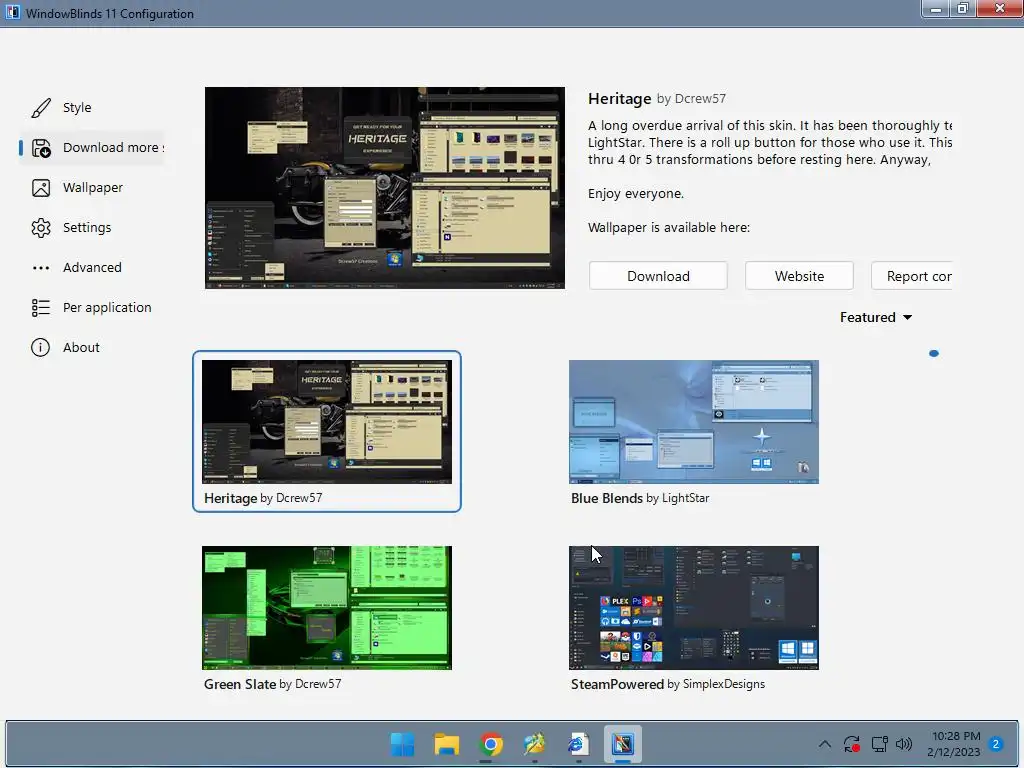Click the volume speaker tray icon
1024x768 pixels.
[x=904, y=744]
